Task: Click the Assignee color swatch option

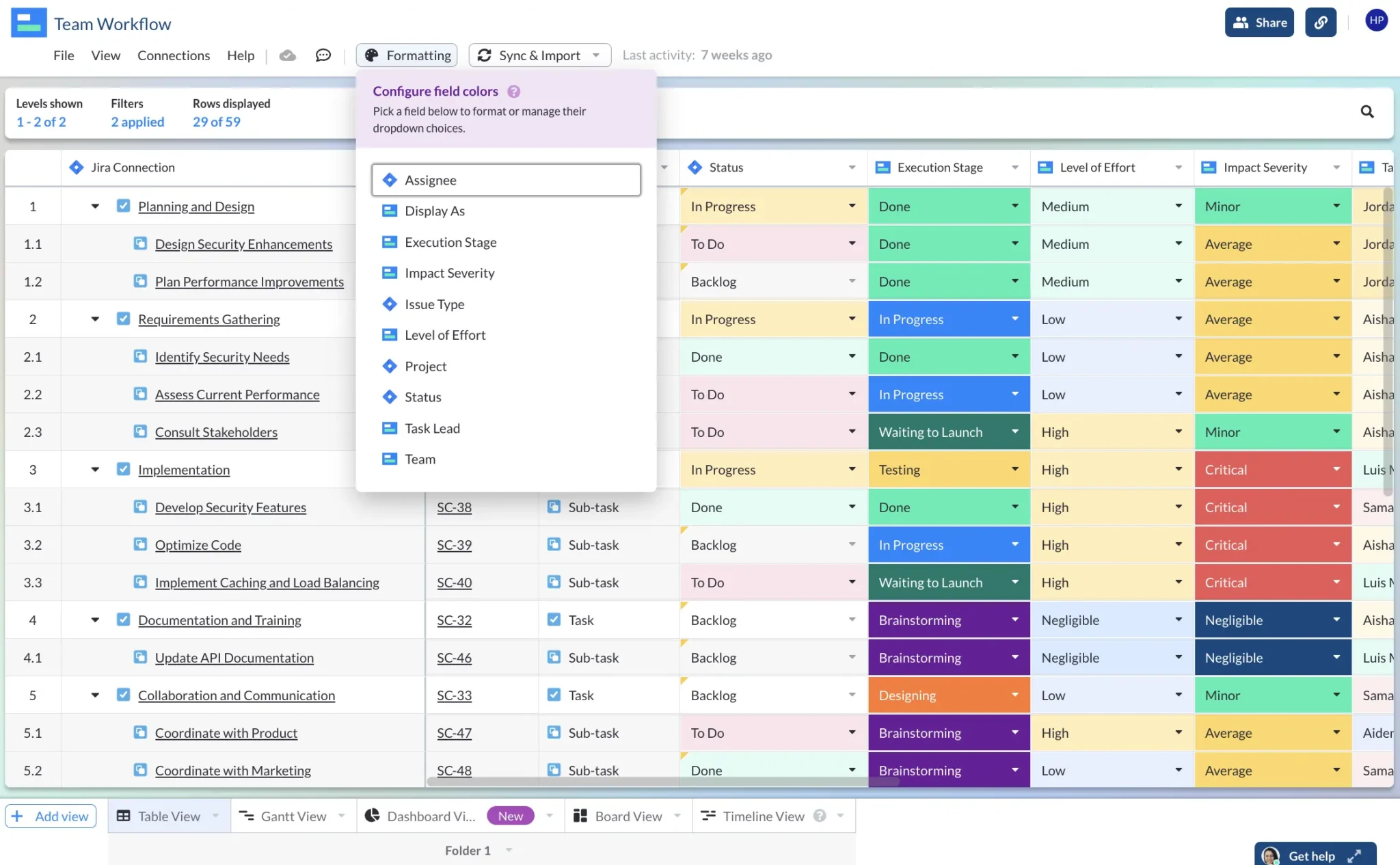Action: pyautogui.click(x=506, y=180)
